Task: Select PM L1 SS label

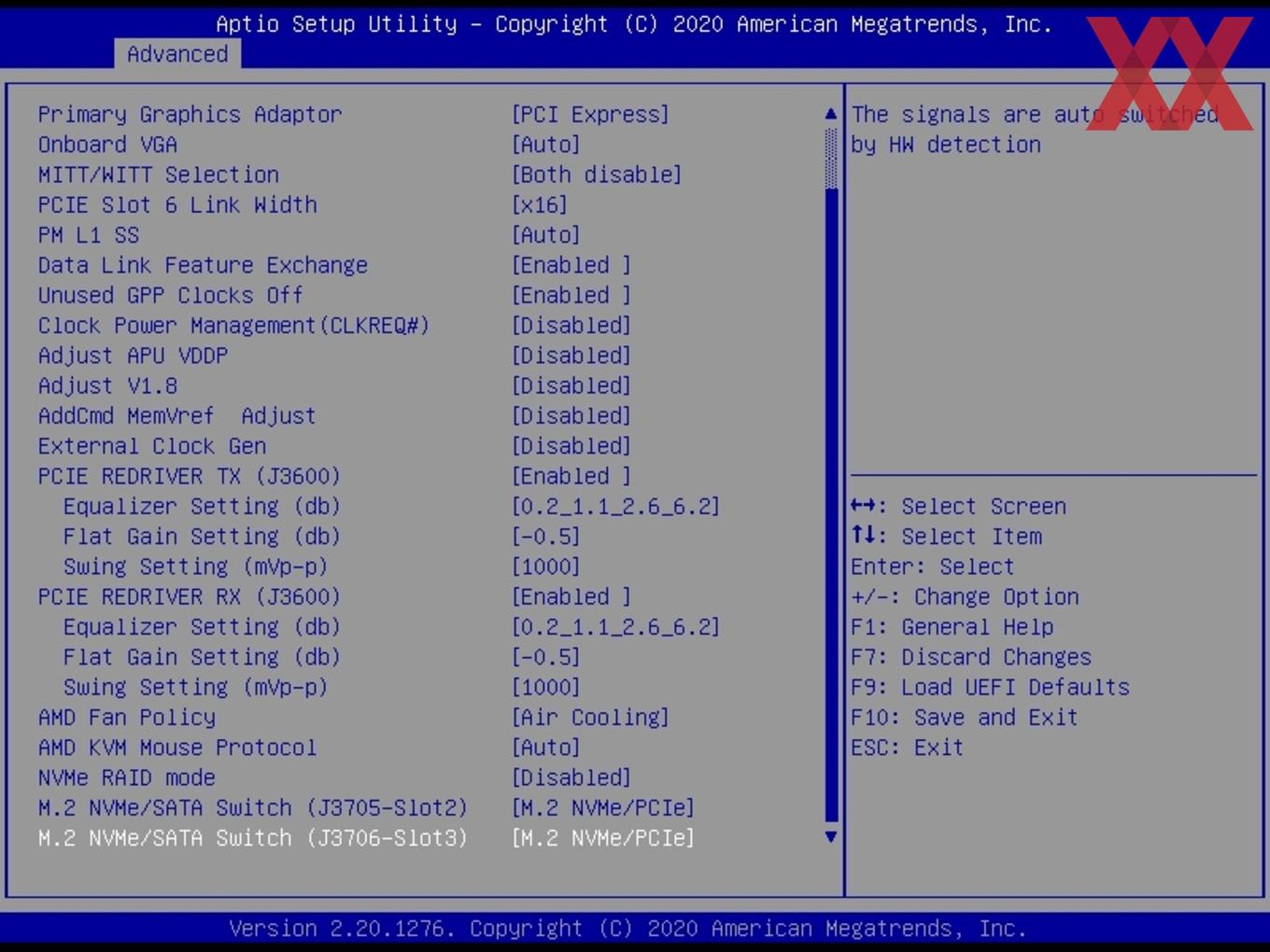Action: (x=88, y=235)
